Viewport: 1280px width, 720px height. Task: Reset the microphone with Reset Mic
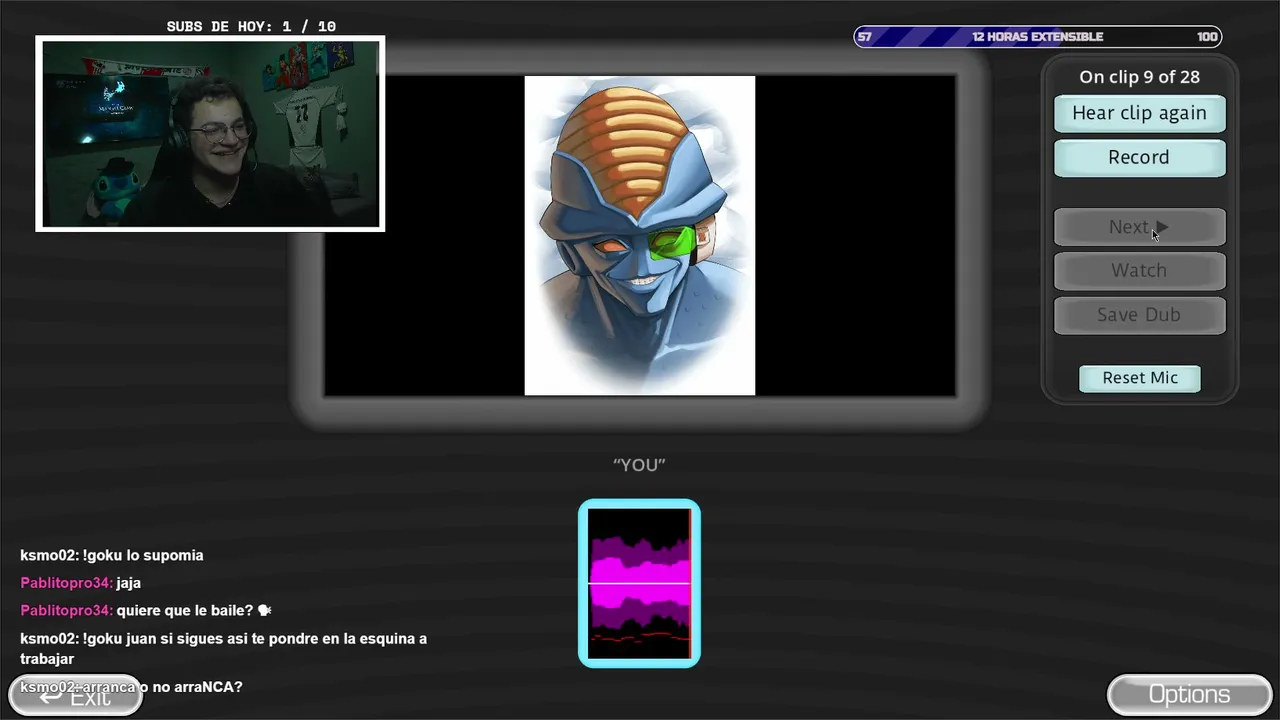[x=1140, y=378]
